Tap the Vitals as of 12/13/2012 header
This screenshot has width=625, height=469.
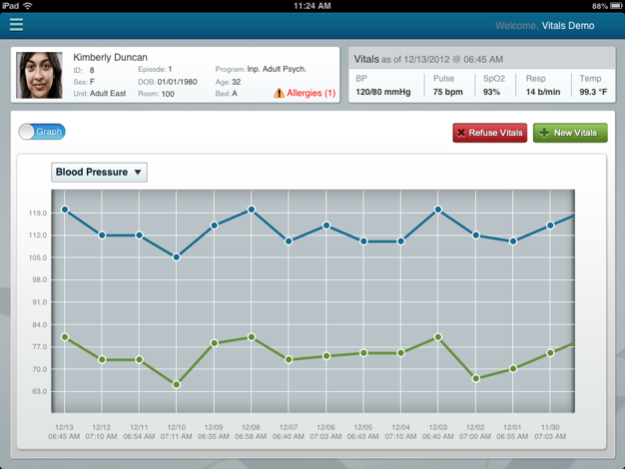click(428, 59)
